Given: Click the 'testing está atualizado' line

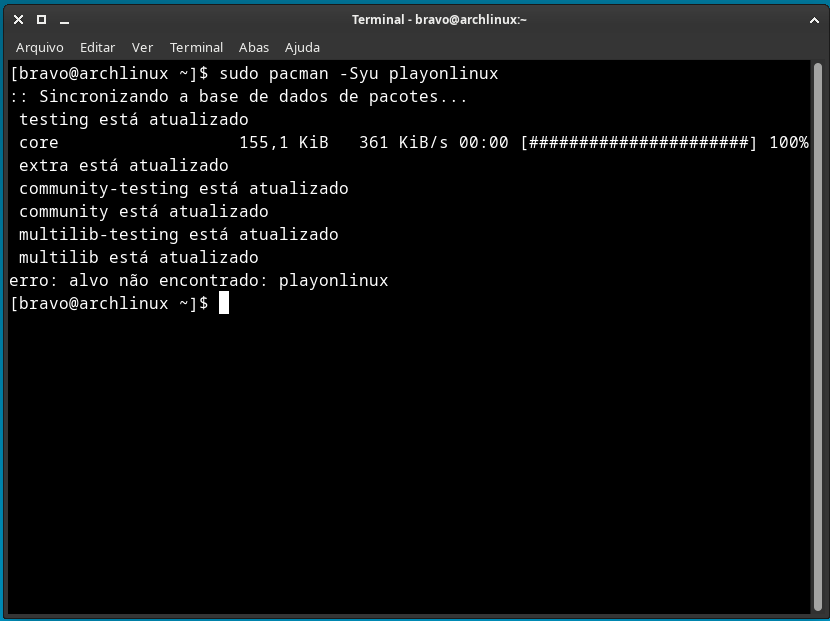Looking at the screenshot, I should tap(133, 120).
